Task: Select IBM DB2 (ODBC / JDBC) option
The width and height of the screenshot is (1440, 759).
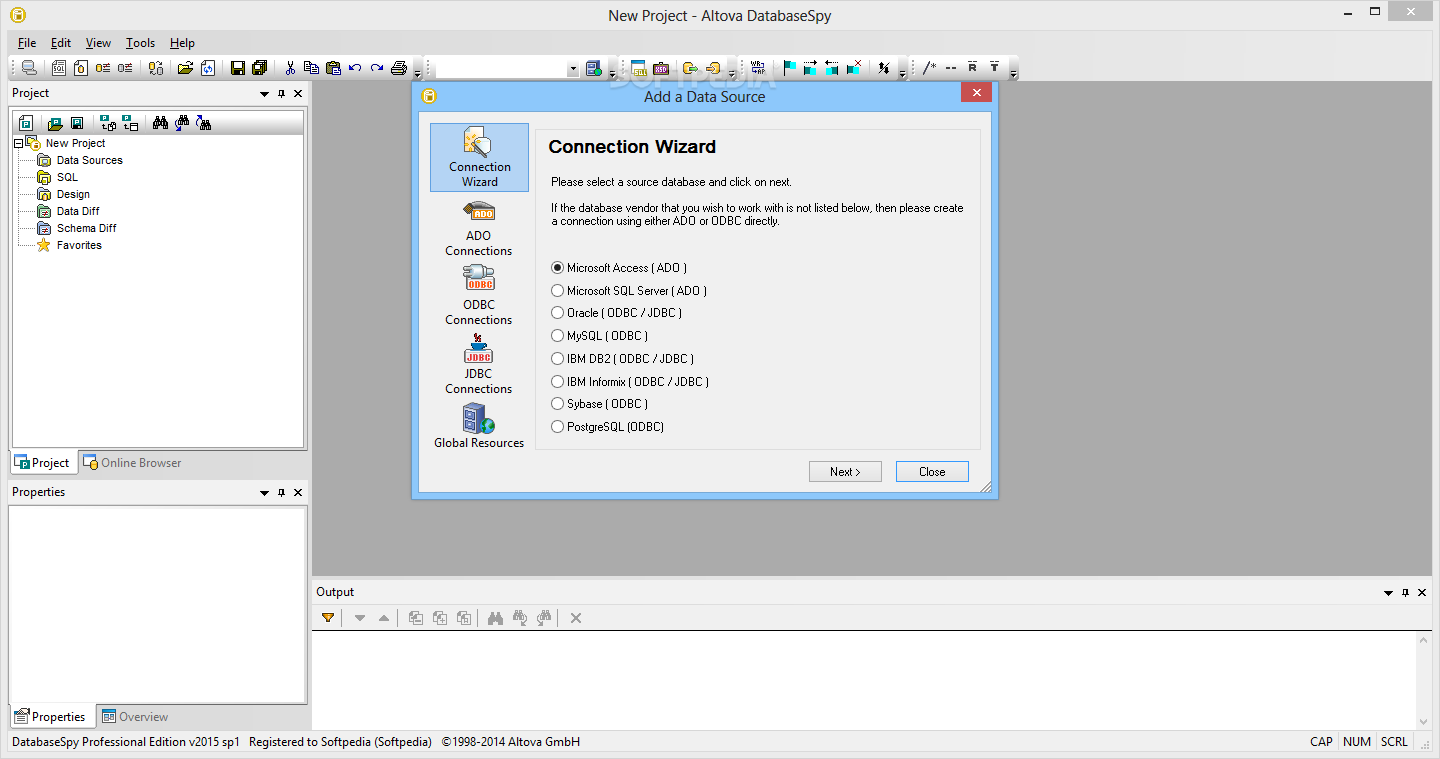Action: click(558, 358)
